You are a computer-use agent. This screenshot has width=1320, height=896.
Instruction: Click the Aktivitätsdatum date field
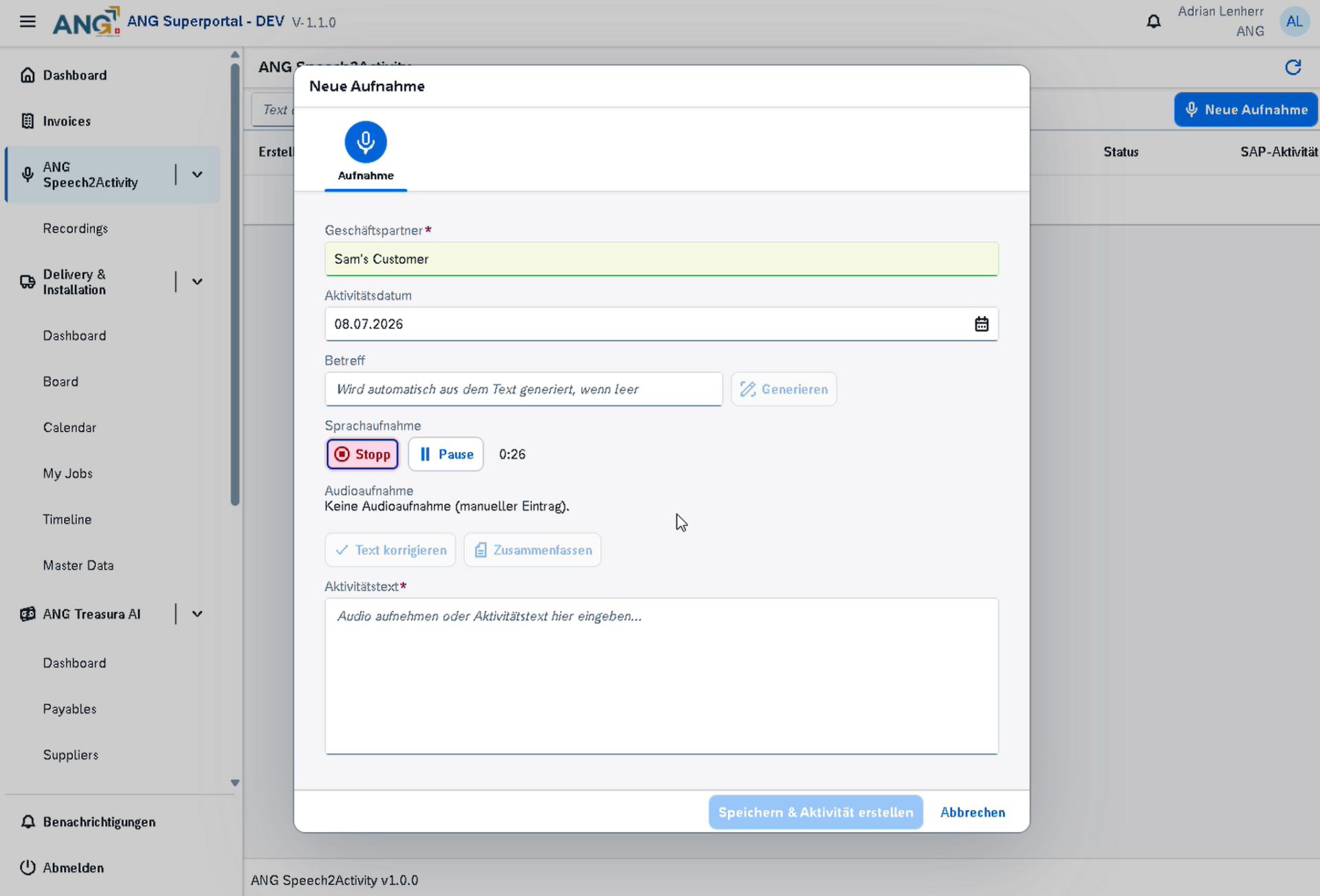[x=661, y=324]
